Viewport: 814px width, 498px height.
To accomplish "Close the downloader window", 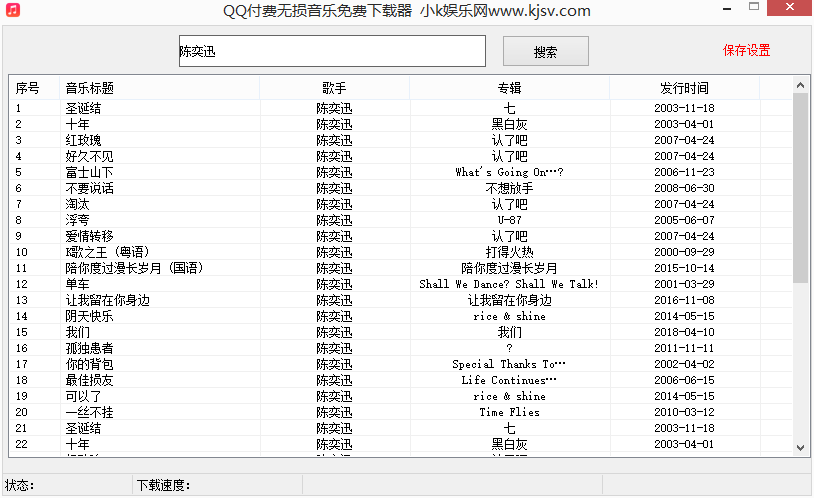I will click(x=790, y=7).
